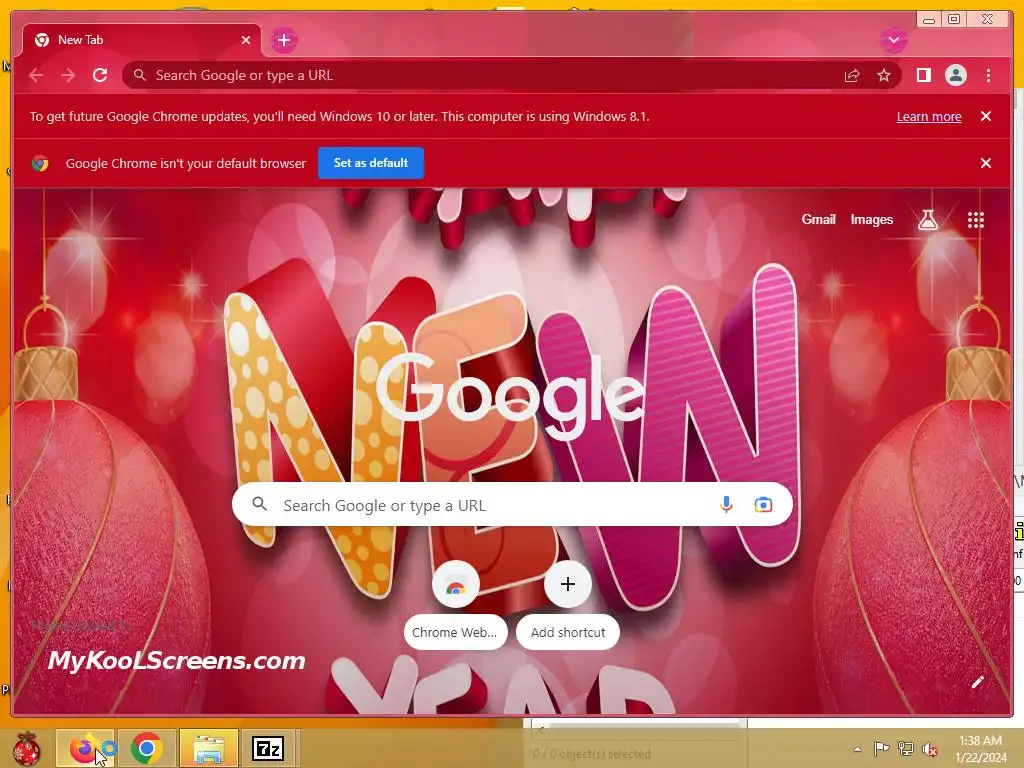Open the Learn more link
This screenshot has height=768, width=1024.
pos(929,116)
